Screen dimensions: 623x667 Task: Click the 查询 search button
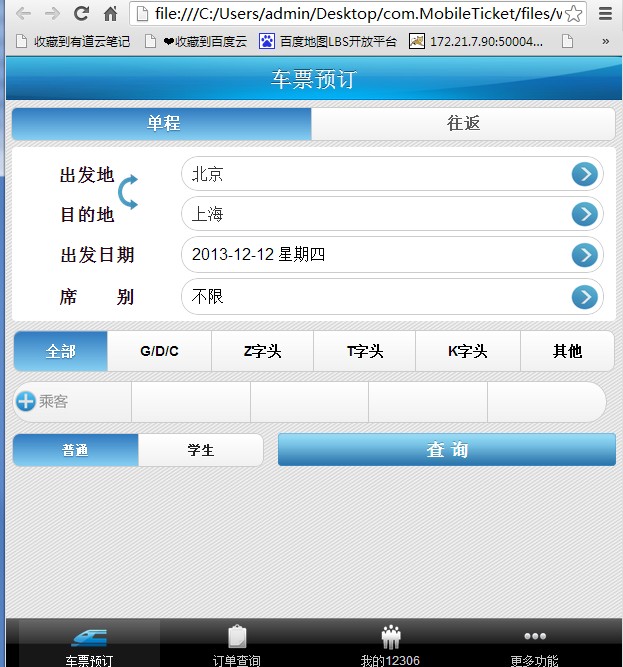pyautogui.click(x=447, y=450)
